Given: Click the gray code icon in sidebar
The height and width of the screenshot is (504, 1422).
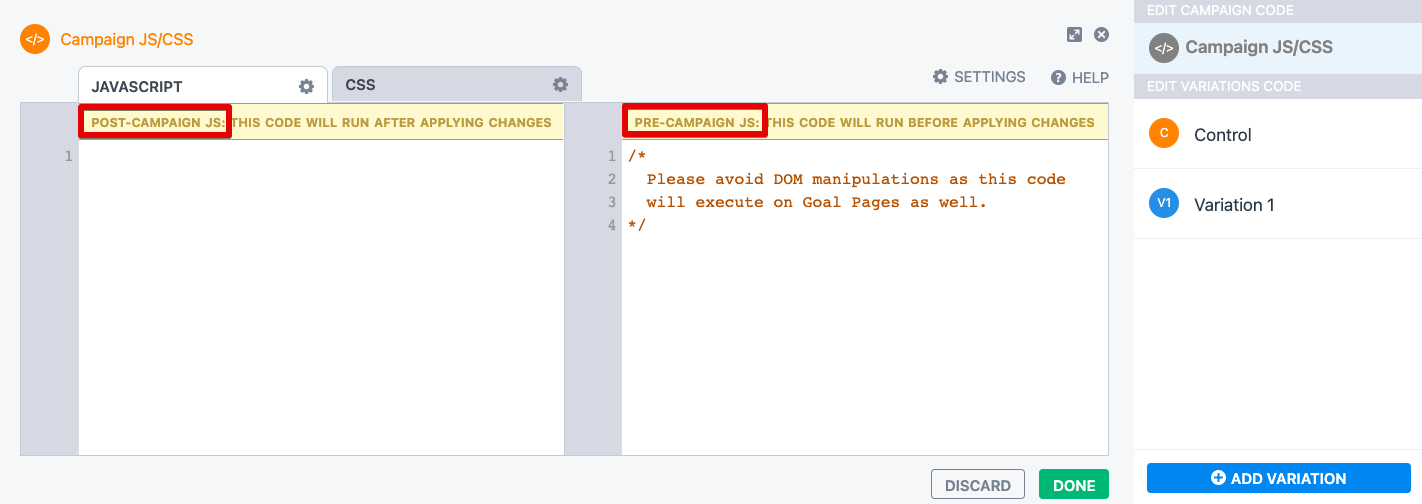Looking at the screenshot, I should 1164,48.
